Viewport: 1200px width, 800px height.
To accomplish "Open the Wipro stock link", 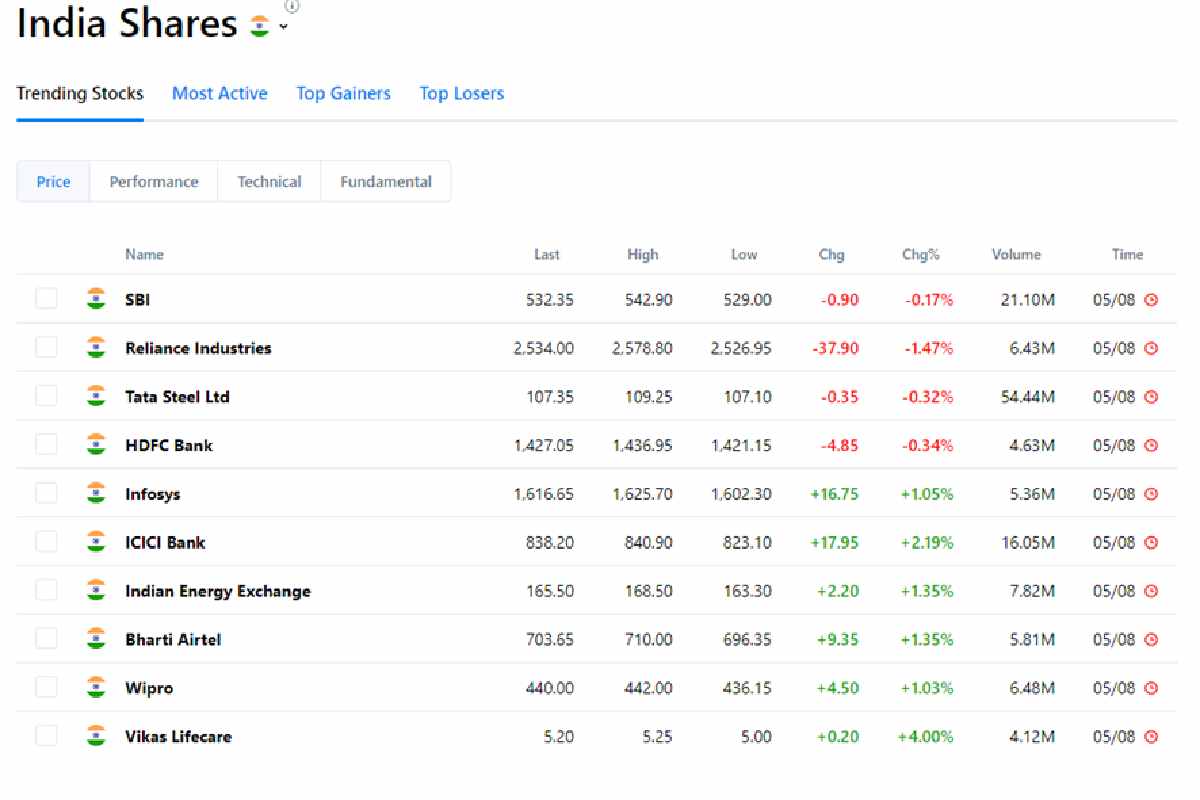I will pyautogui.click(x=149, y=688).
